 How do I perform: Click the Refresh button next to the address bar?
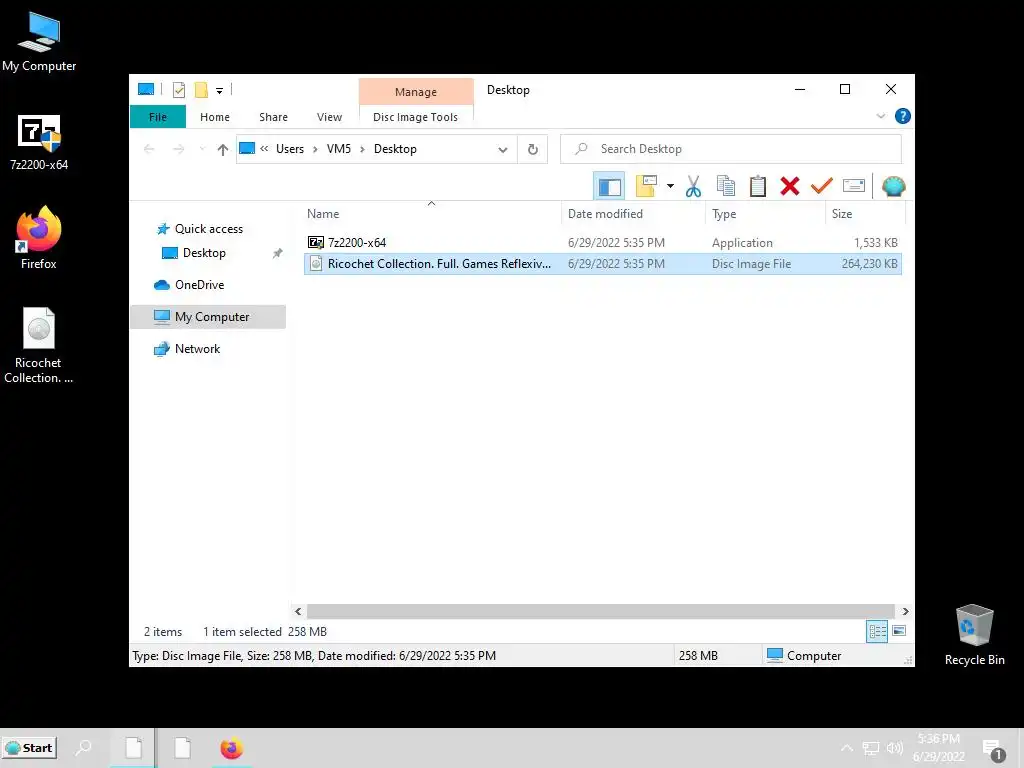pyautogui.click(x=533, y=149)
